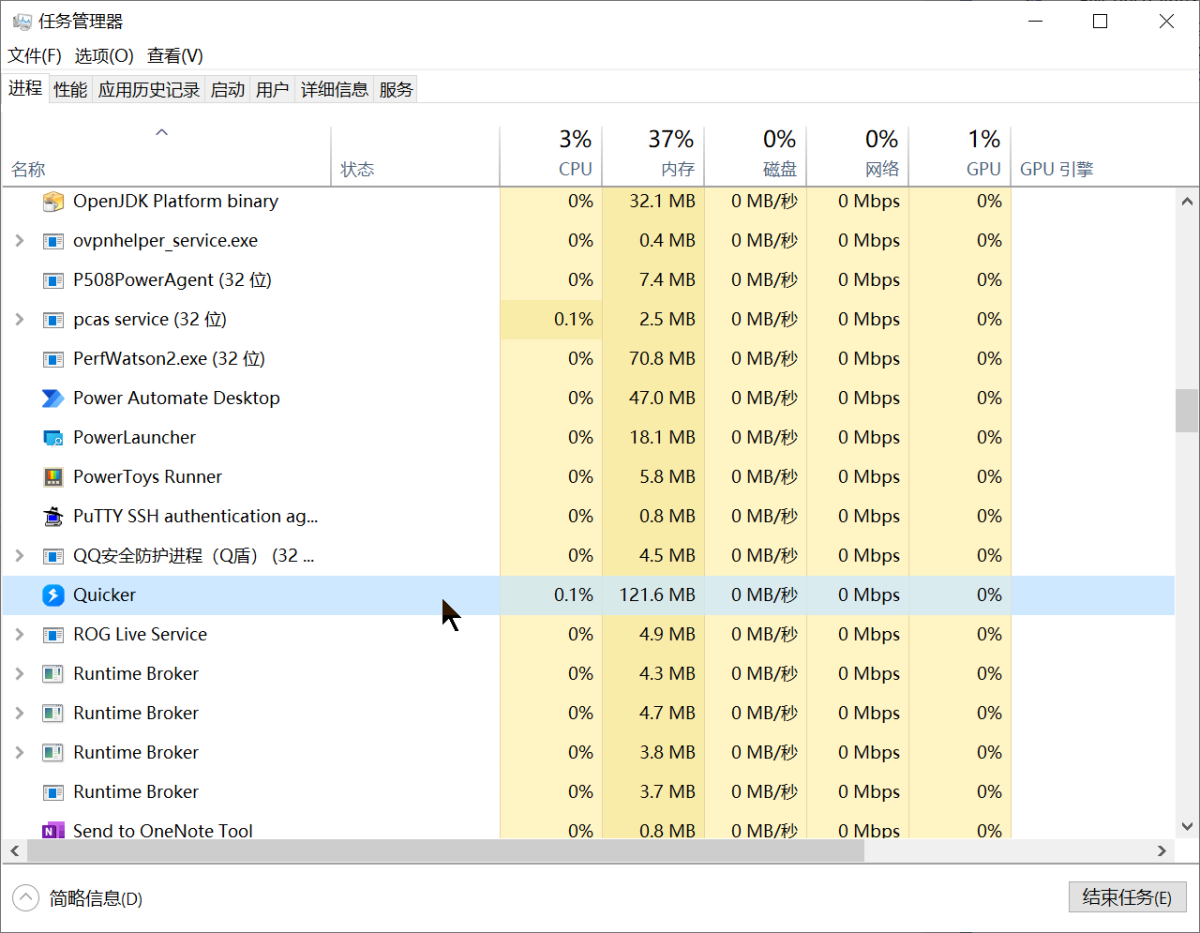Sort by the 内存 column header
The image size is (1200, 933).
tap(654, 155)
